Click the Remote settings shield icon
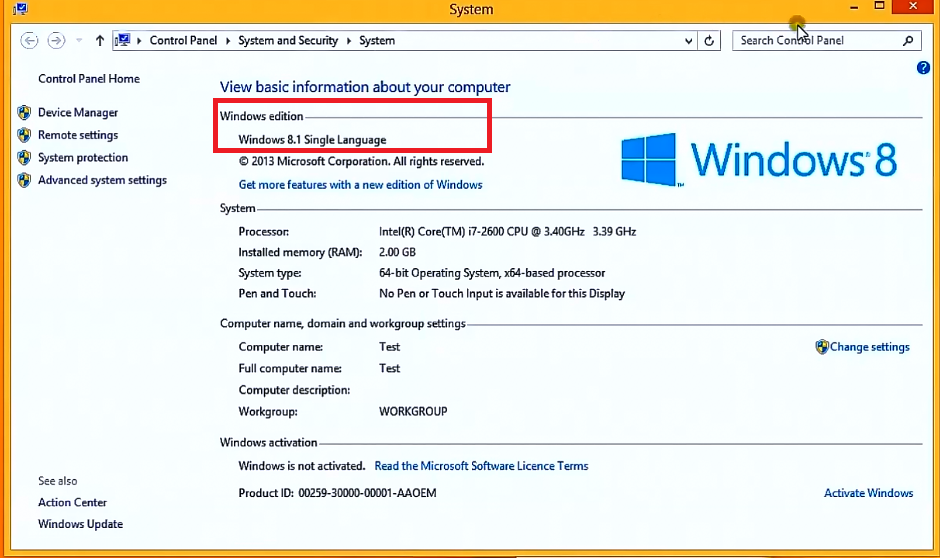Image resolution: width=940 pixels, height=558 pixels. tap(24, 135)
